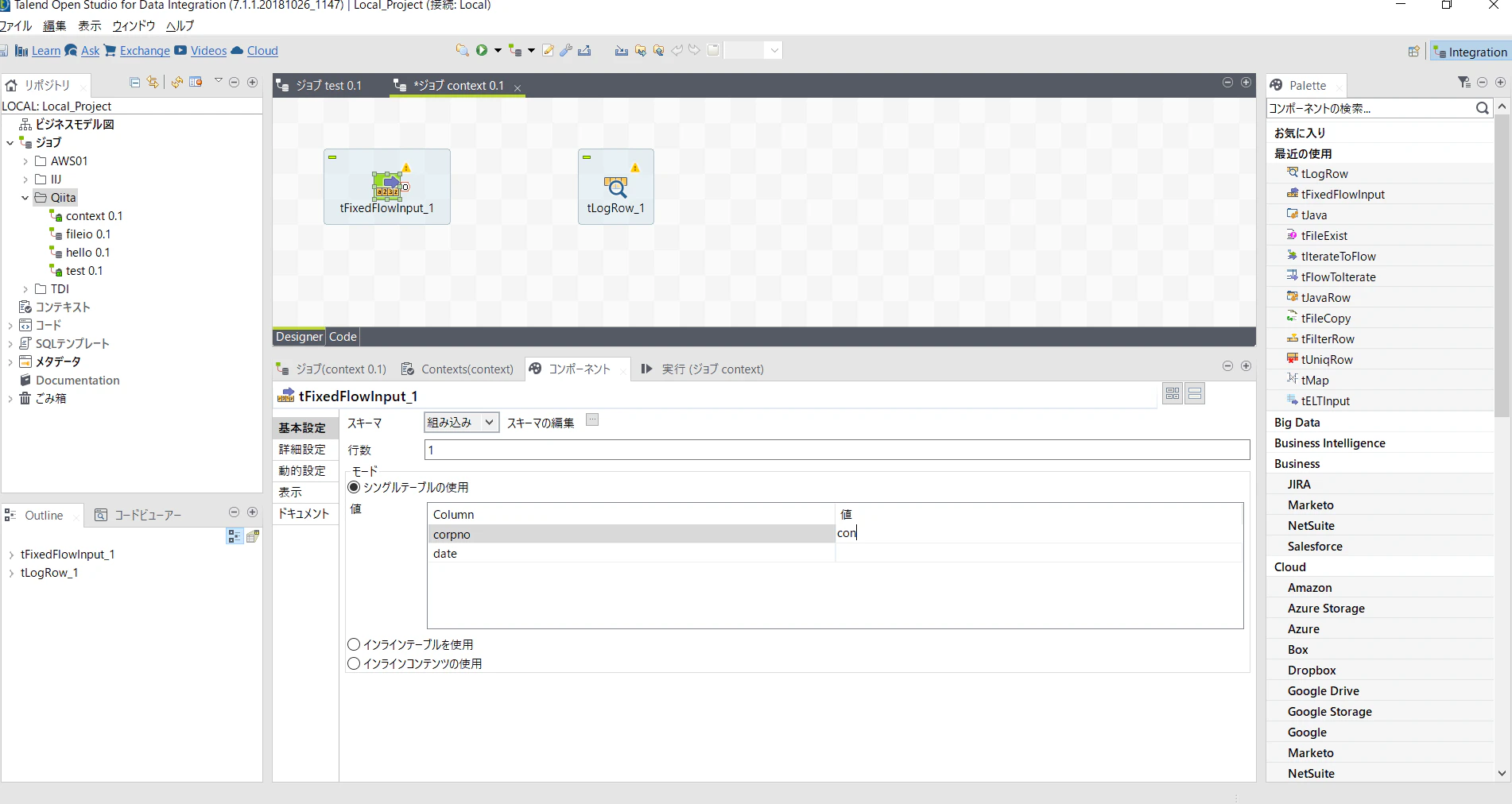This screenshot has width=1512, height=804.
Task: Select tFixedFlowInput_1 component on canvas
Action: 387,187
